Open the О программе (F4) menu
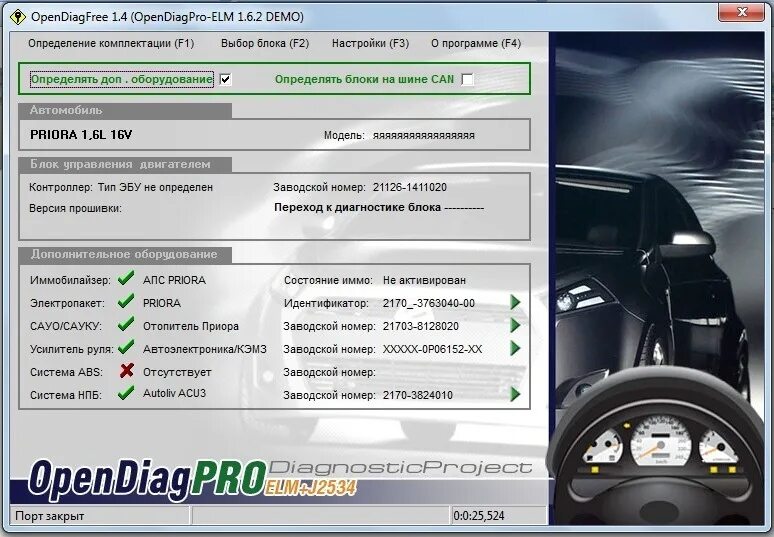Screen dimensions: 774x537 [476, 43]
